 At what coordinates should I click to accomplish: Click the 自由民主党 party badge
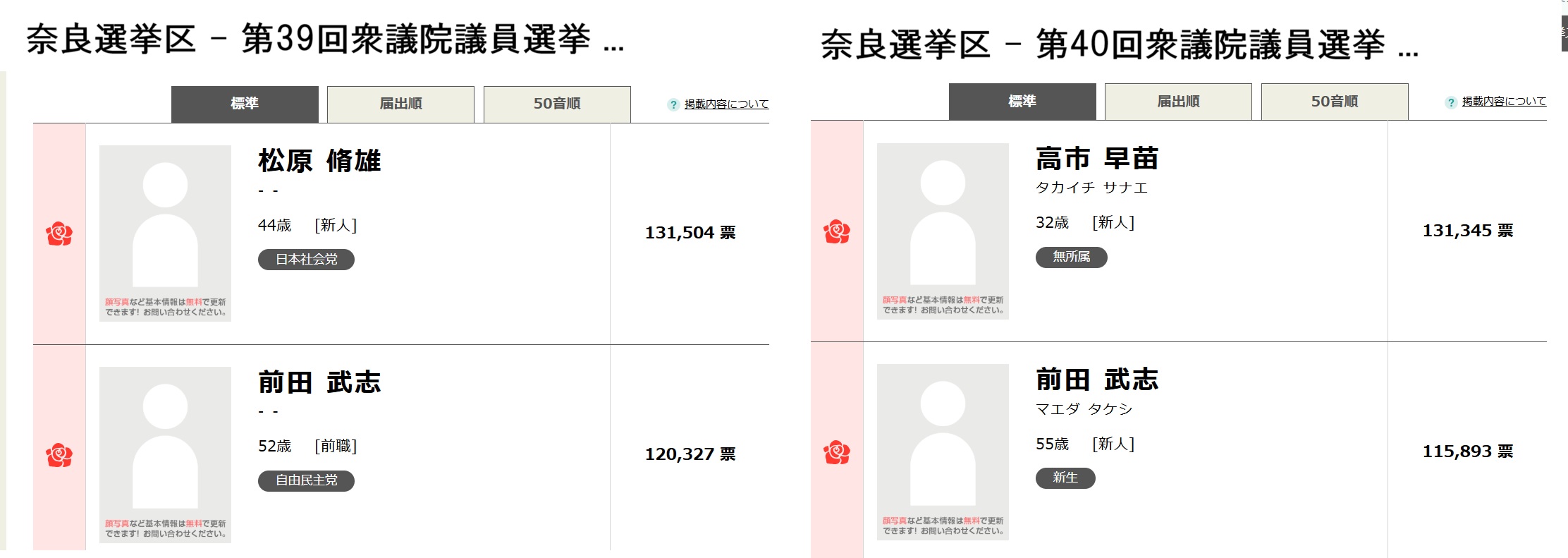click(x=306, y=480)
